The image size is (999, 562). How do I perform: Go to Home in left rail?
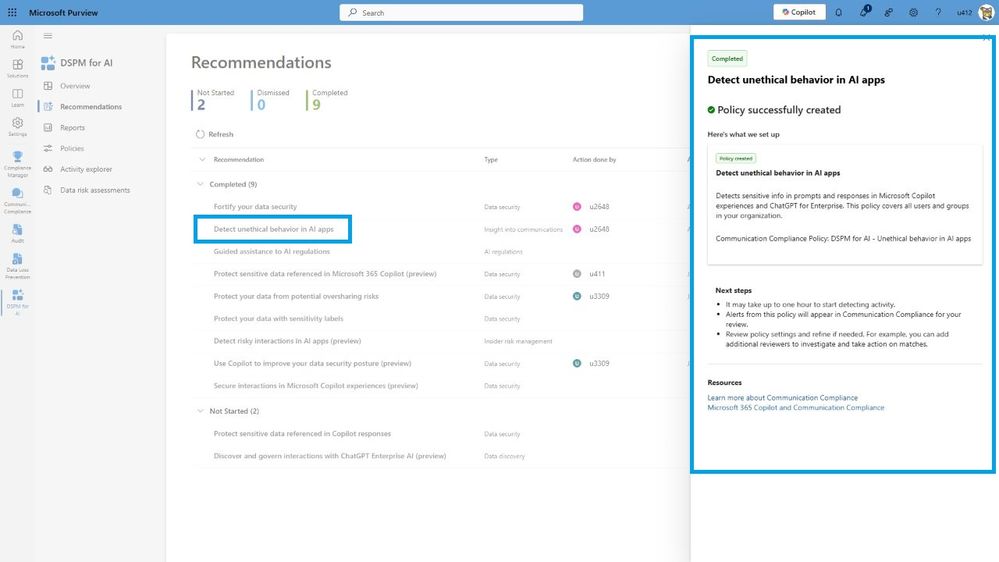(18, 39)
